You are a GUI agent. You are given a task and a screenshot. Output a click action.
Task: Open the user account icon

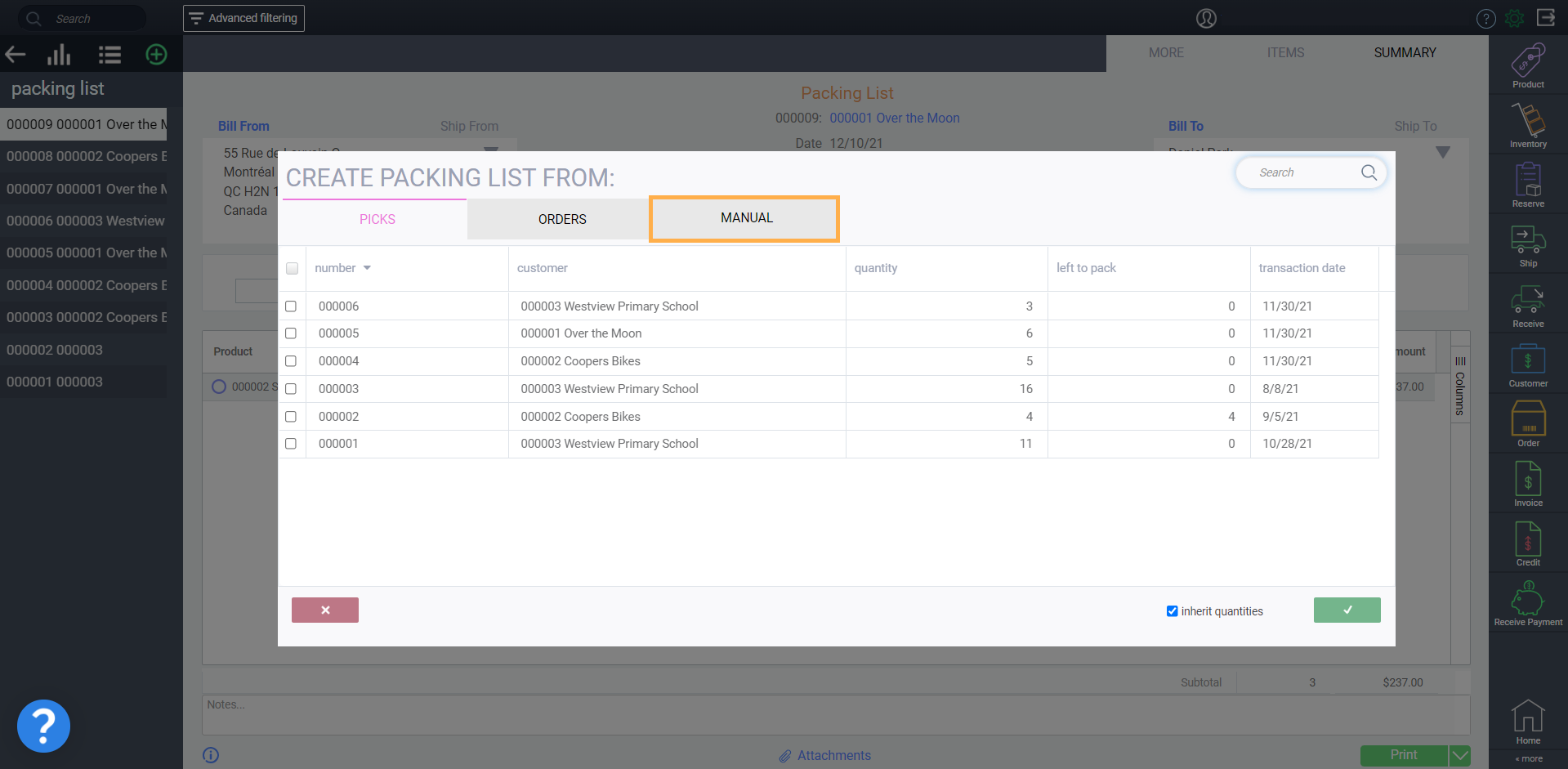point(1206,18)
